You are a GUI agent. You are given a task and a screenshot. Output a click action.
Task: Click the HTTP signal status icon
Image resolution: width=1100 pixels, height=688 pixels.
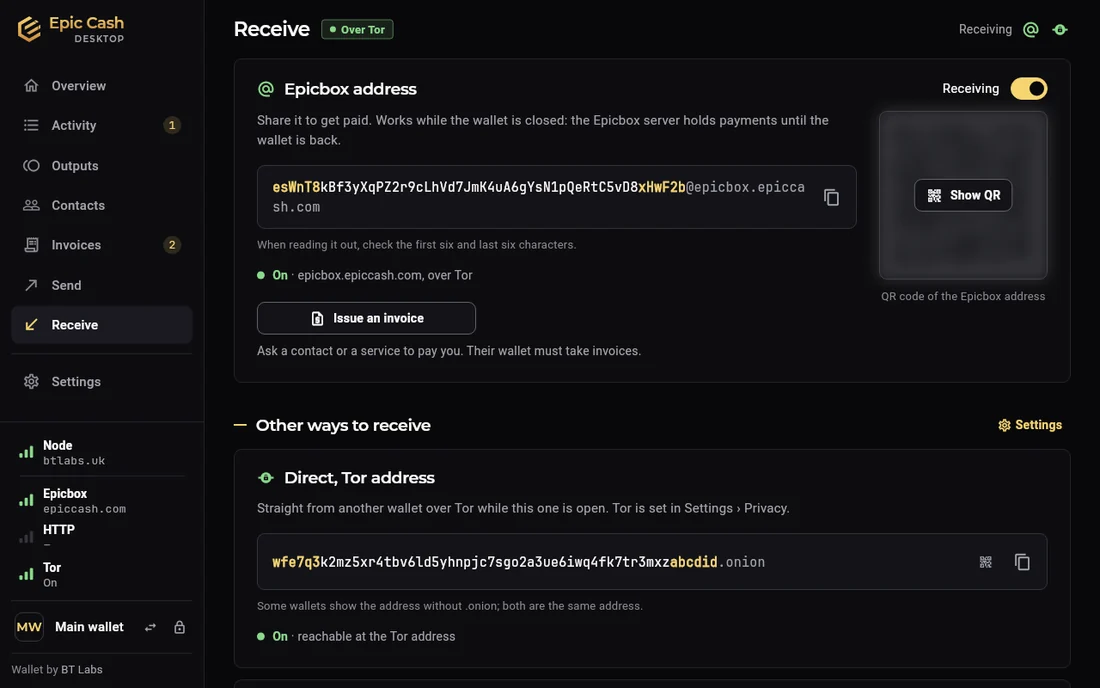[26, 537]
